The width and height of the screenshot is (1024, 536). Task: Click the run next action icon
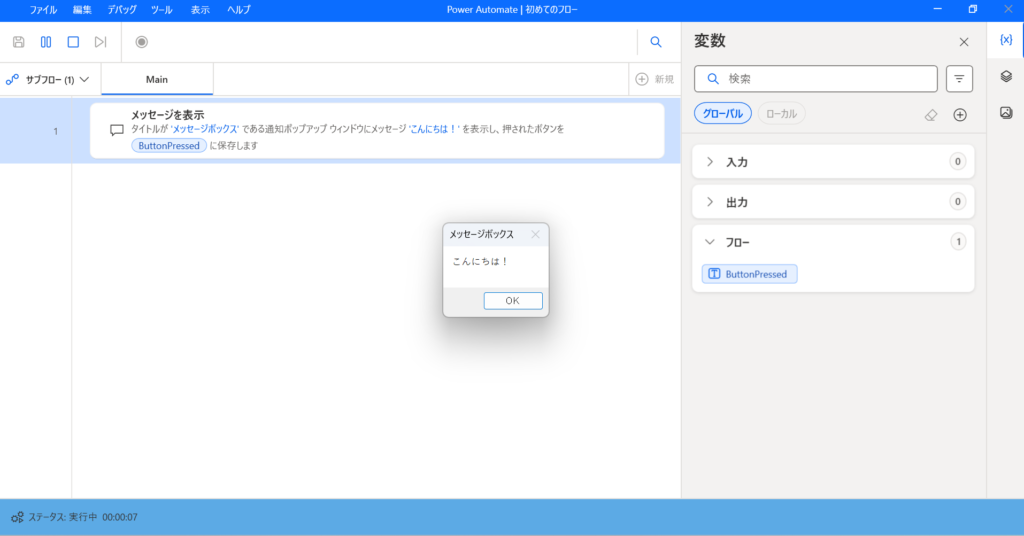[x=100, y=42]
